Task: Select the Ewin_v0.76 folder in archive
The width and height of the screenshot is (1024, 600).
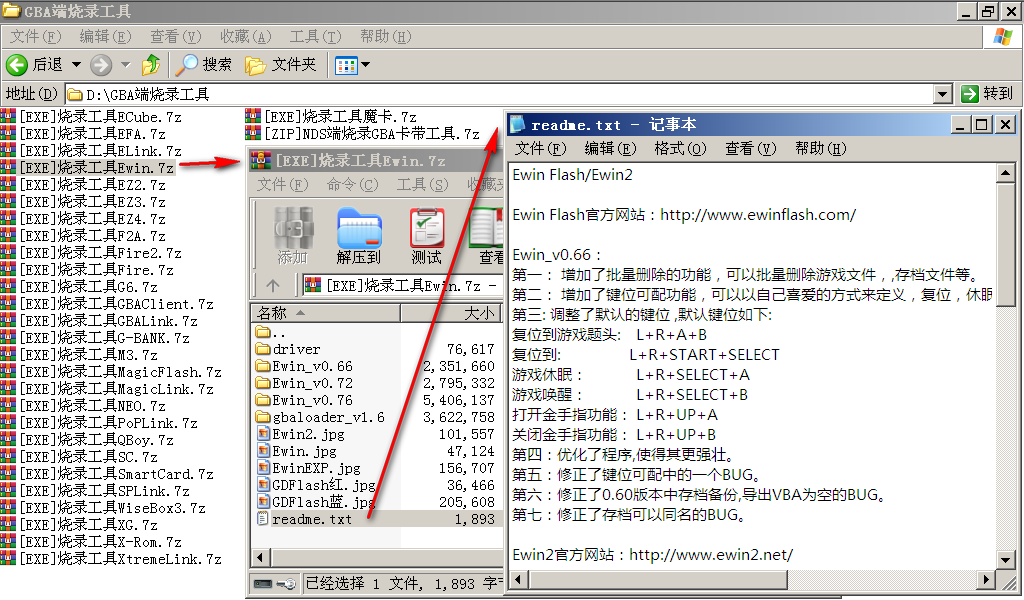Action: click(x=312, y=400)
